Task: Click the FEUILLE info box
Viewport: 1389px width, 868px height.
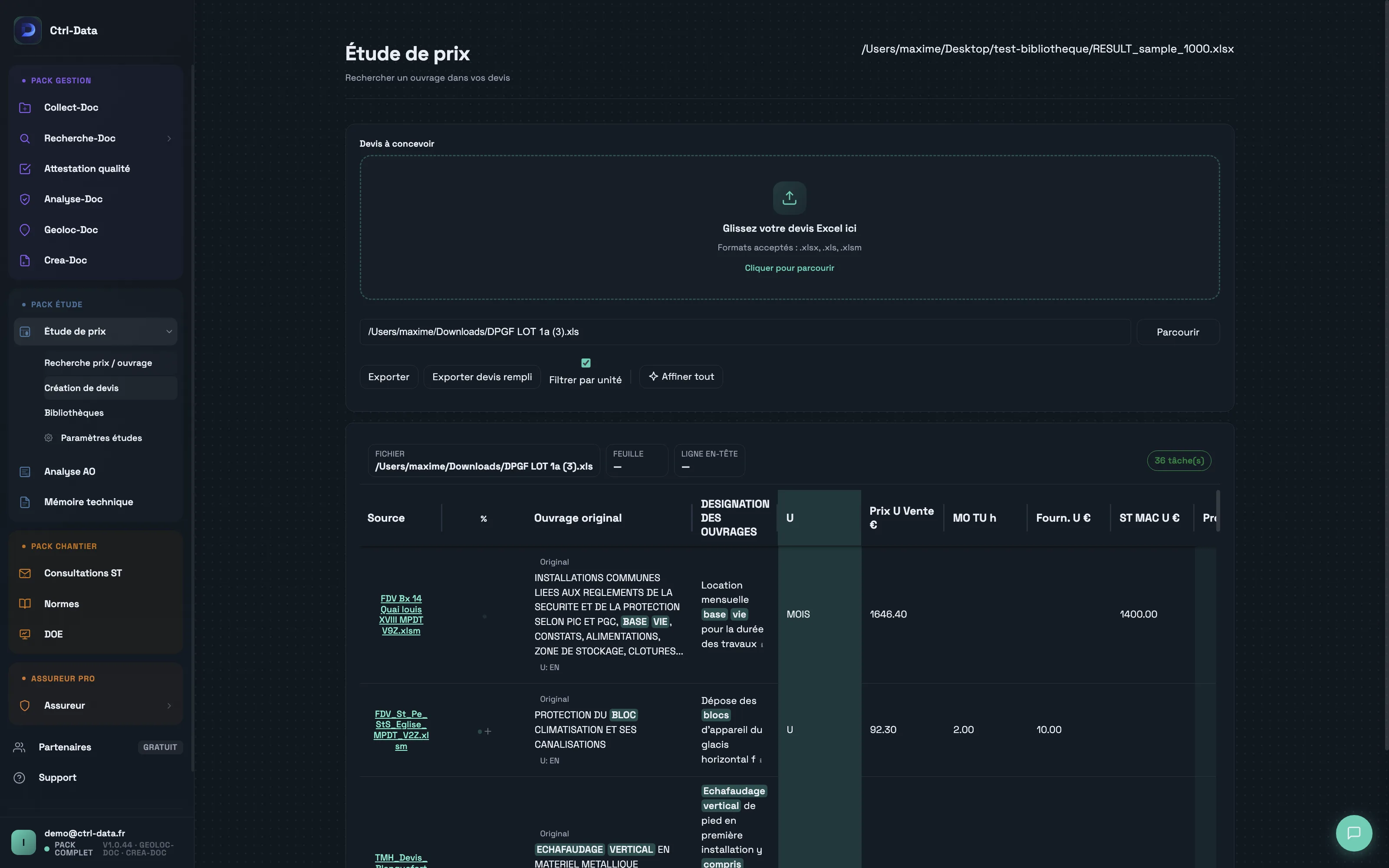Action: point(636,460)
